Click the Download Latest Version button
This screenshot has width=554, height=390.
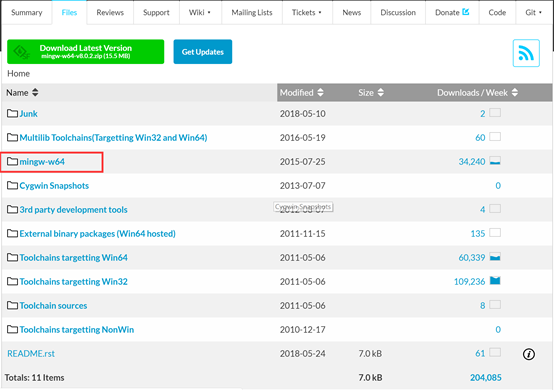click(x=86, y=52)
